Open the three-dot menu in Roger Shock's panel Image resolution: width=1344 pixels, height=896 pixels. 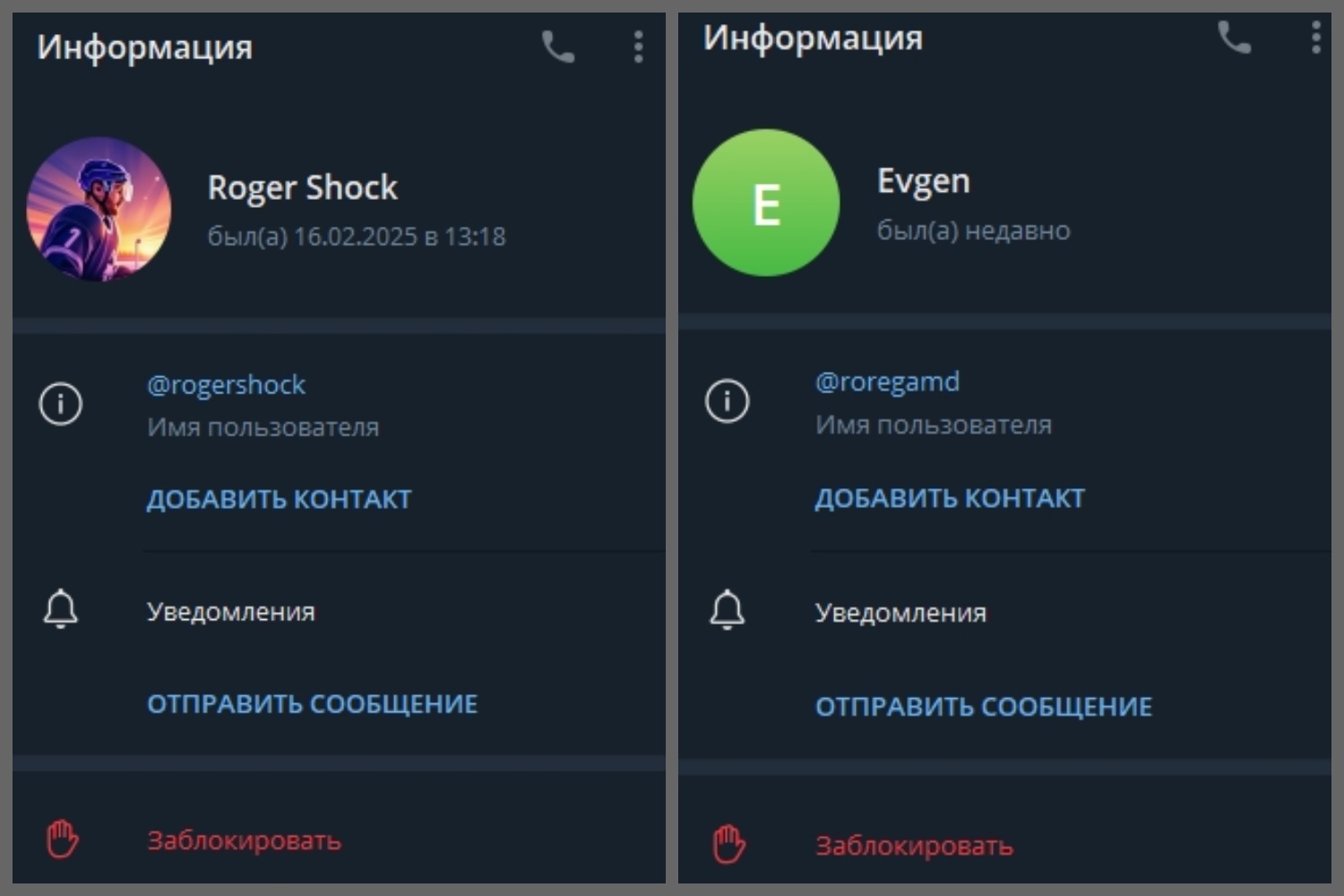(638, 47)
